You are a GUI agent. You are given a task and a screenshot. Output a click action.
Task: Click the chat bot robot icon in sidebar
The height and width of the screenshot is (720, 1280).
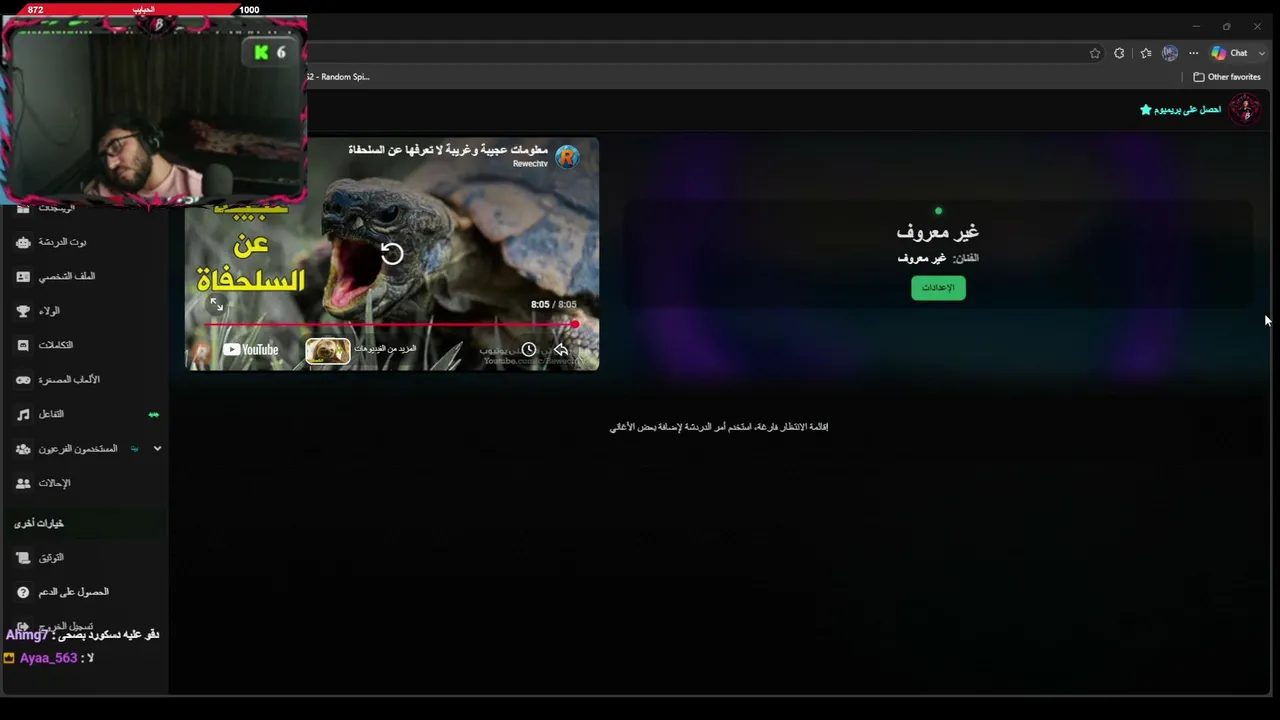point(23,242)
